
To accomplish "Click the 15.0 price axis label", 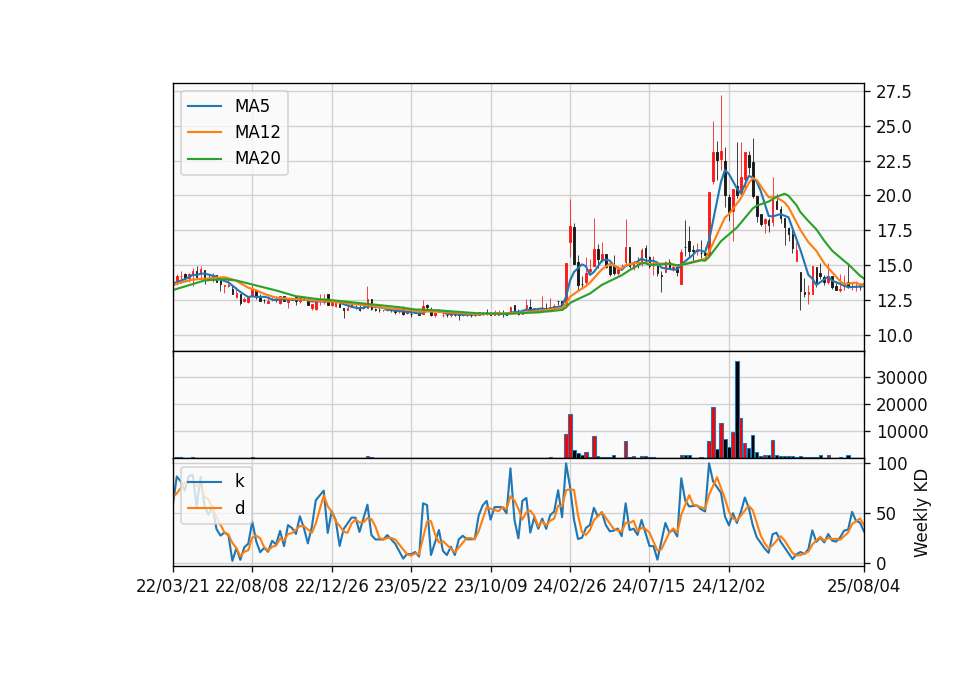I will point(894,266).
